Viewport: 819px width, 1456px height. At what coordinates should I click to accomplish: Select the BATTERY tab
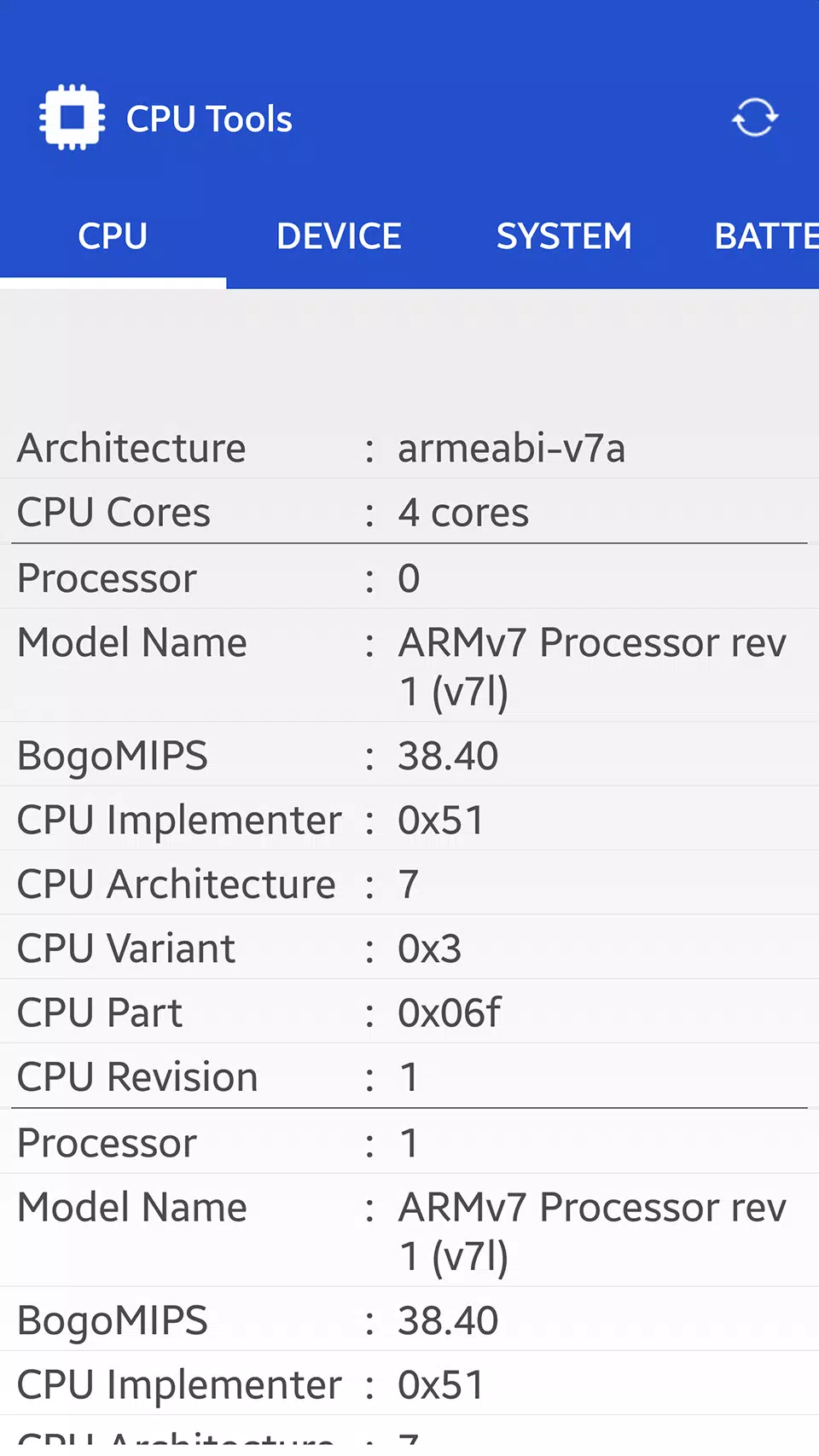[765, 236]
